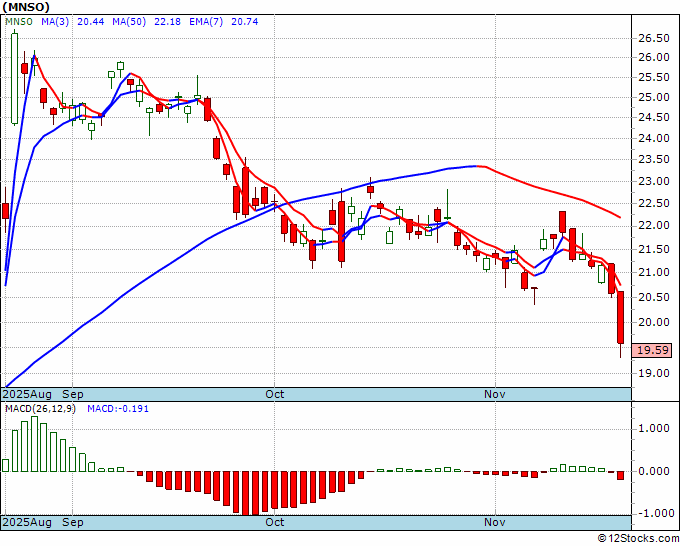Click the 26.00 price axis label
Viewport: 680px width, 546px height.
(654, 57)
